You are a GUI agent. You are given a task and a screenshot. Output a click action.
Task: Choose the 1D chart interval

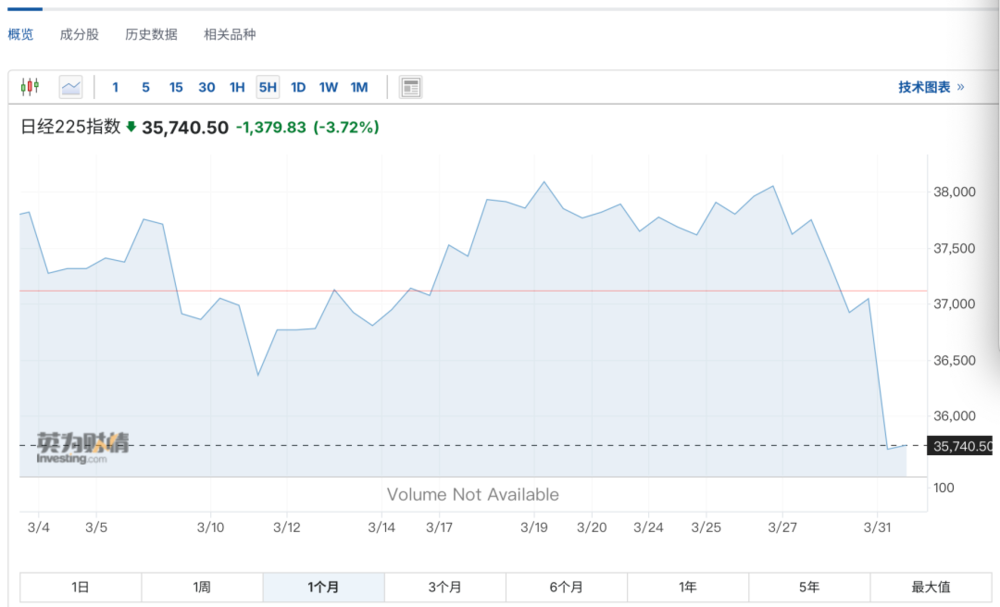click(298, 87)
